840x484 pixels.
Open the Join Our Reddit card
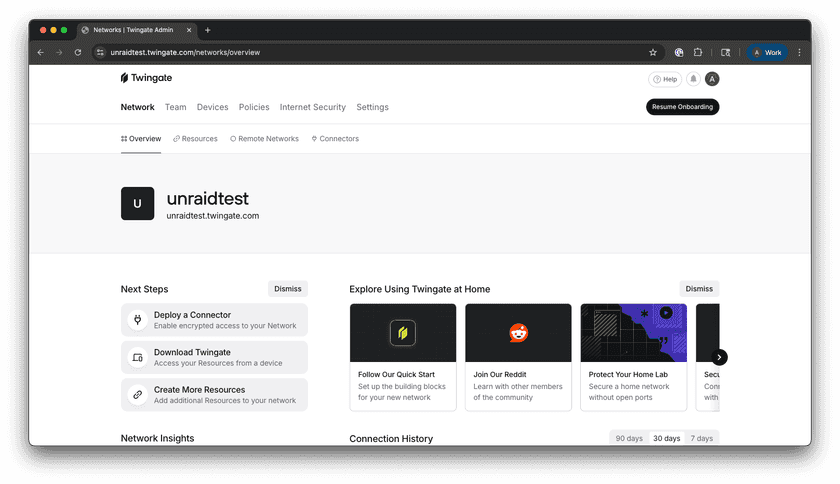(x=518, y=357)
